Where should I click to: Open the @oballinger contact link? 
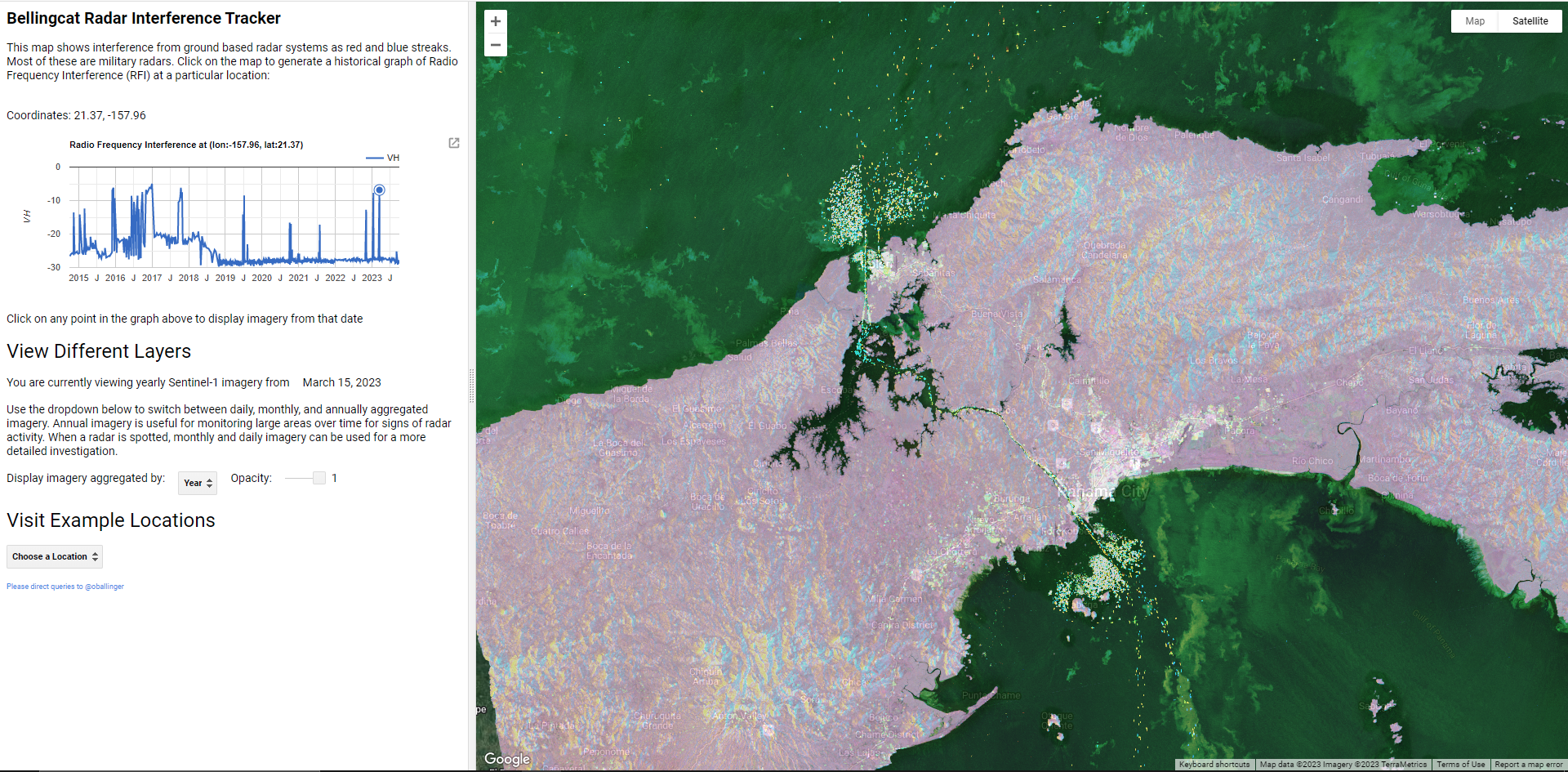click(65, 587)
